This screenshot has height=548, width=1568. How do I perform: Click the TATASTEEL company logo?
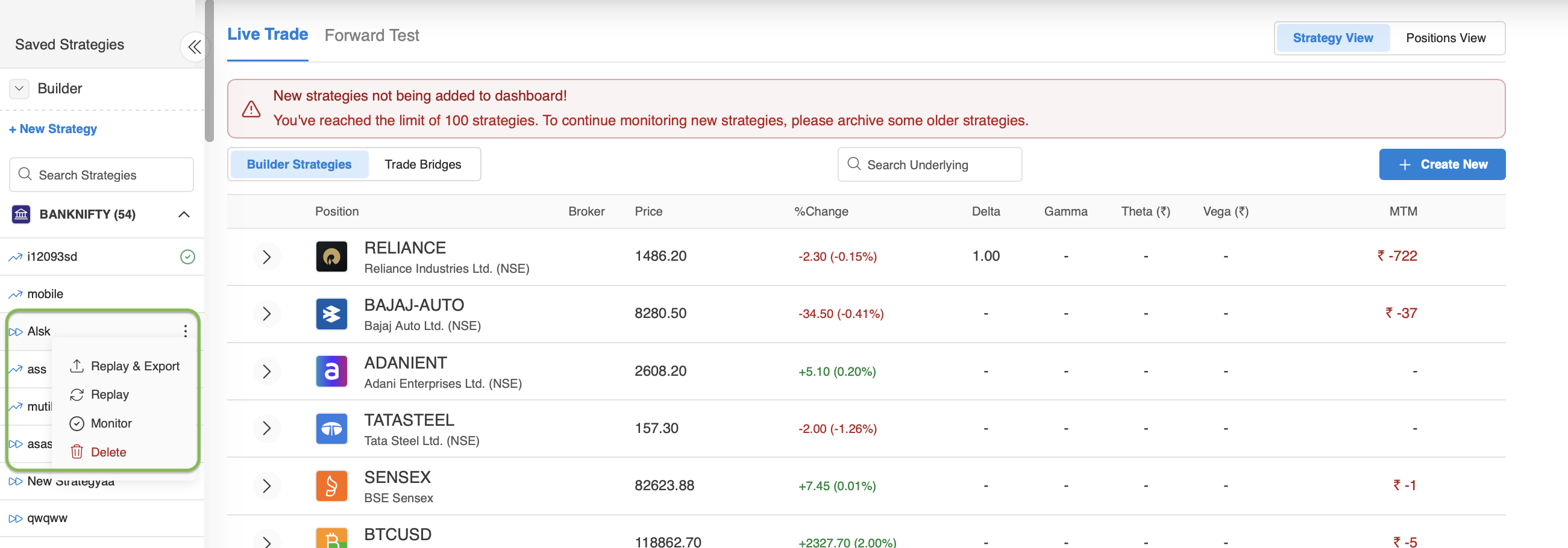click(332, 428)
